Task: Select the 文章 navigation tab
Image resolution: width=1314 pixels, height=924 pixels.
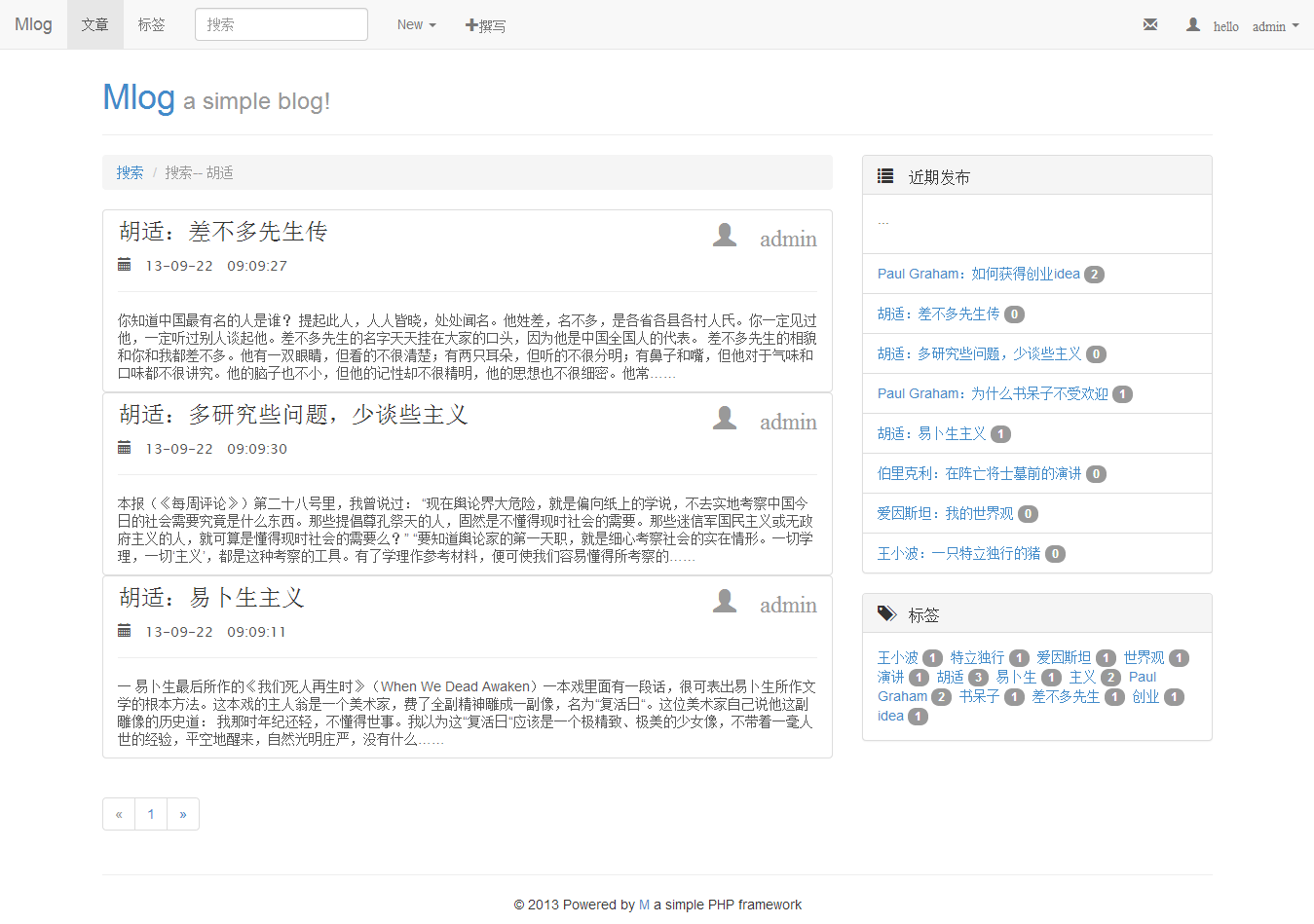Action: 95,24
